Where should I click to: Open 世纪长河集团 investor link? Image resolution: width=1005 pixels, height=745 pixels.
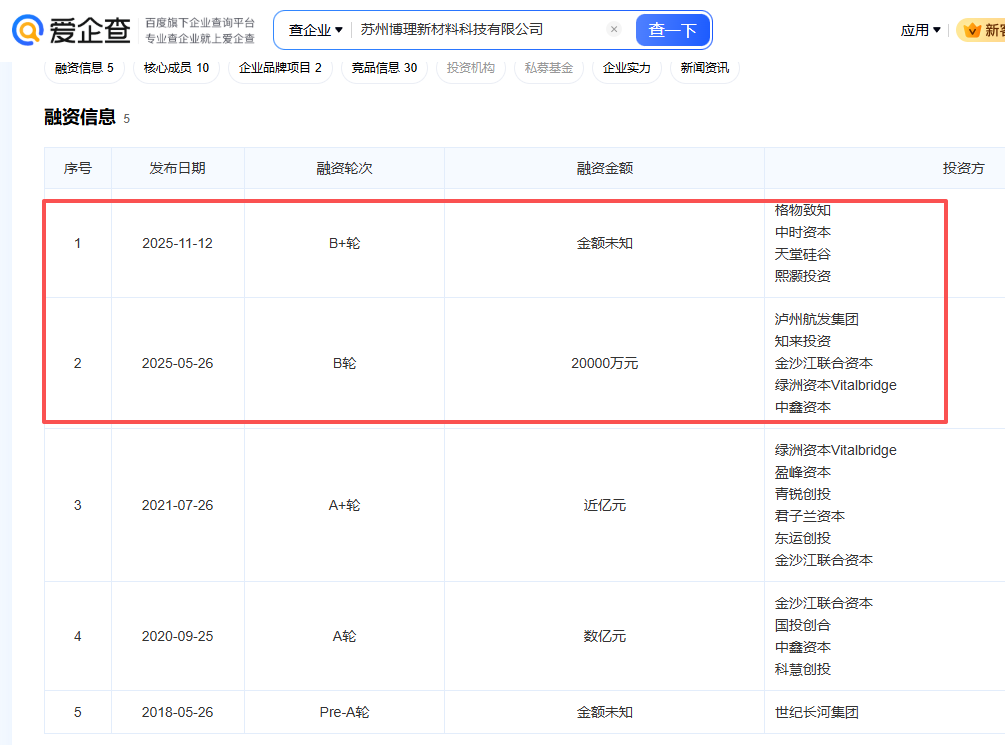coord(816,712)
